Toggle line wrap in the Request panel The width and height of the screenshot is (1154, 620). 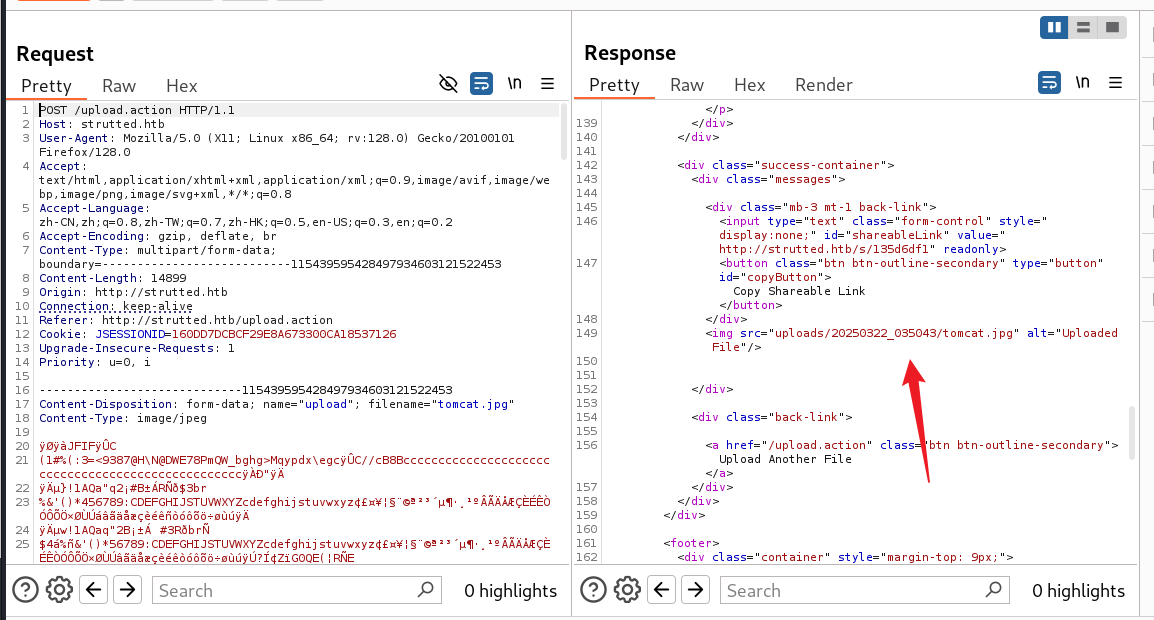point(481,84)
